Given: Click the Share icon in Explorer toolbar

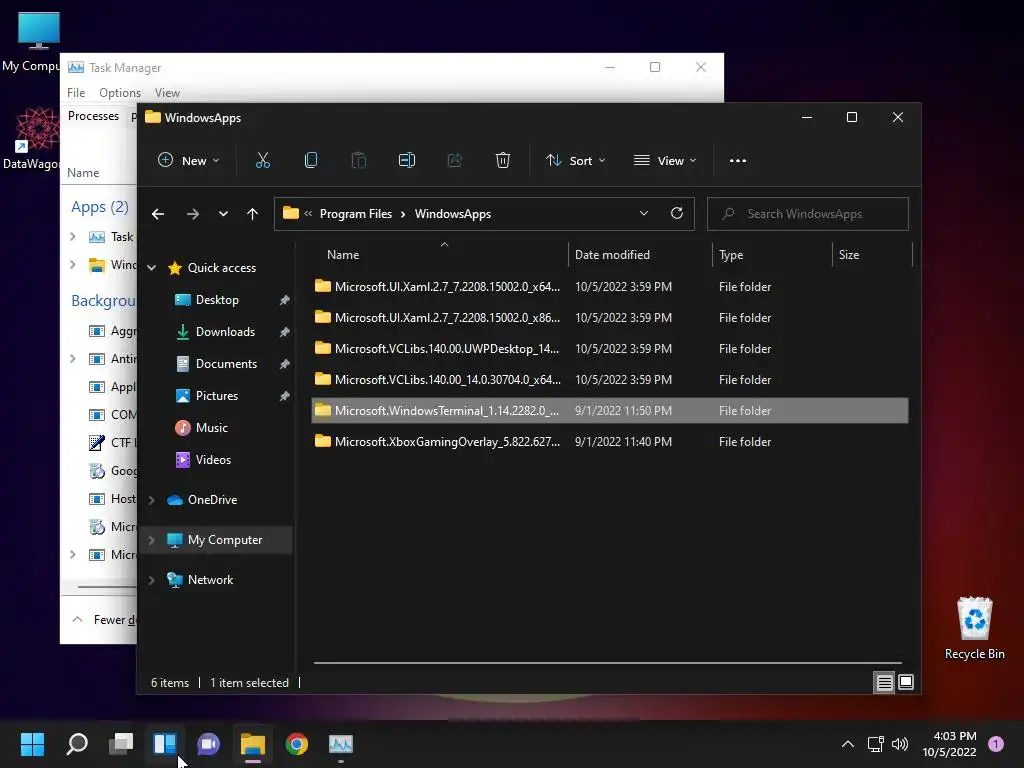Looking at the screenshot, I should [x=455, y=161].
